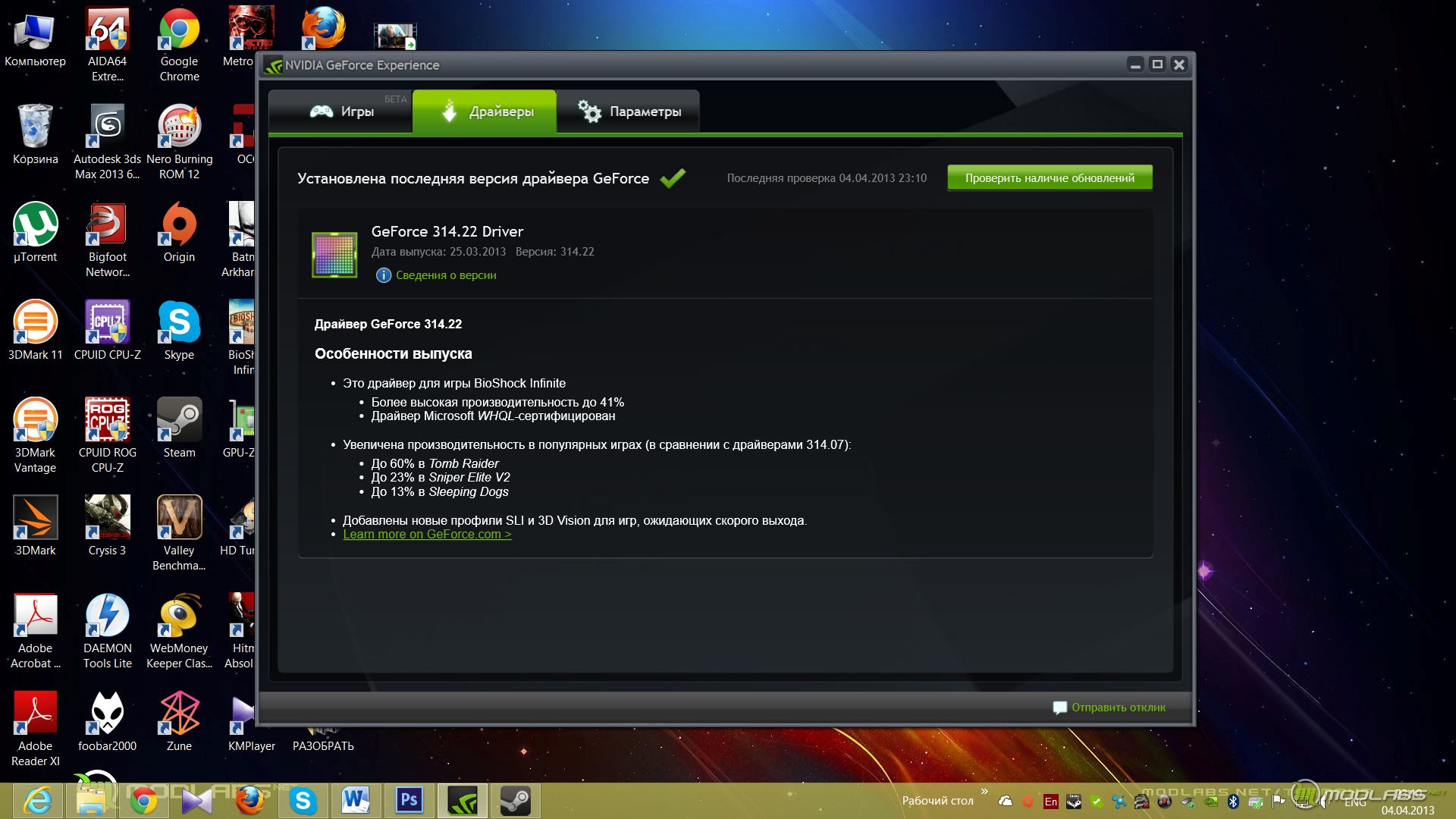Screen dimensions: 1456x819
Task: Close the GeForce Experience window
Action: pos(1179,65)
